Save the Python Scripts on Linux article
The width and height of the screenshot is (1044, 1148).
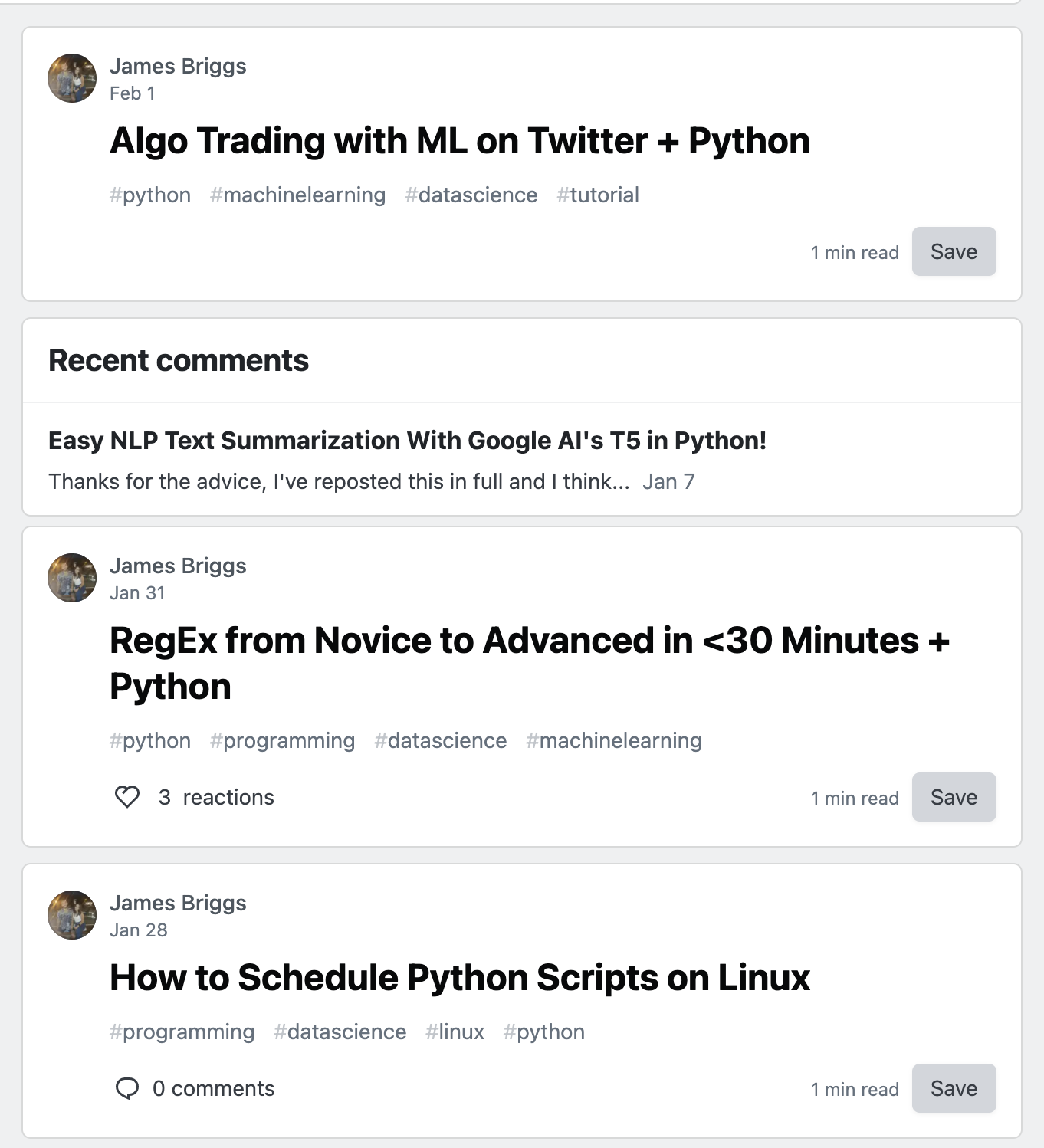coord(953,1087)
